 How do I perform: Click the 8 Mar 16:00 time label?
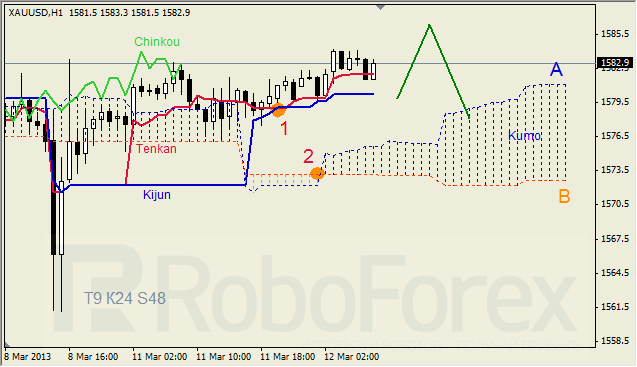click(93, 357)
